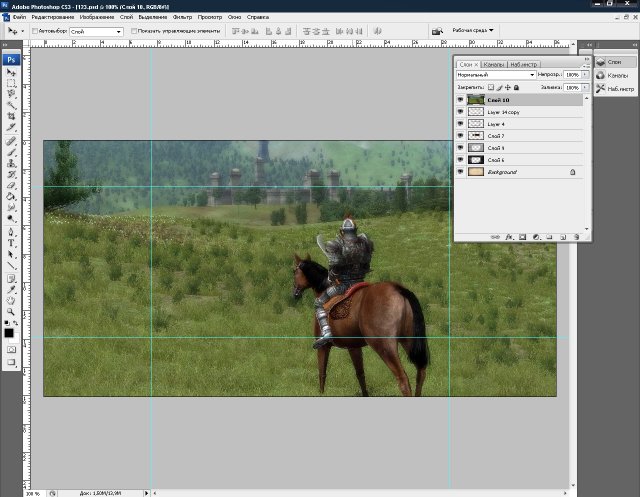Viewport: 640px width, 497px height.
Task: Select the Zoom magnifier tool
Action: [12, 312]
